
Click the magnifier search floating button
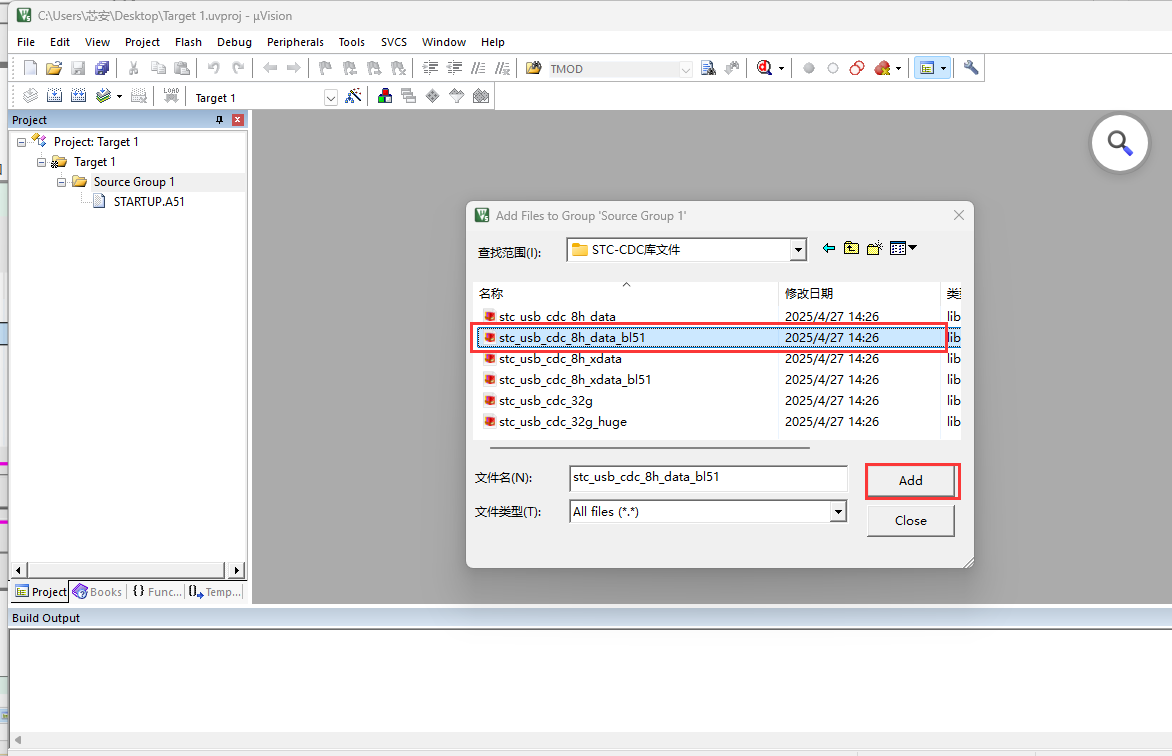(x=1120, y=142)
